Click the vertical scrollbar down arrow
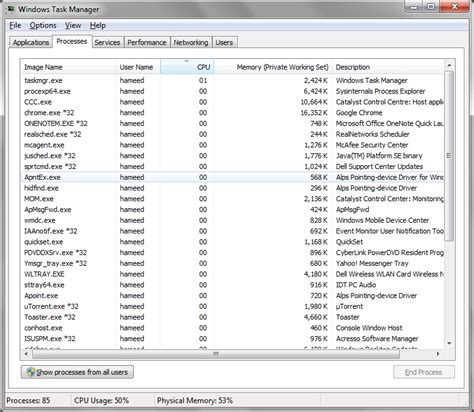Viewport: 474px width, 412px height. tap(449, 343)
